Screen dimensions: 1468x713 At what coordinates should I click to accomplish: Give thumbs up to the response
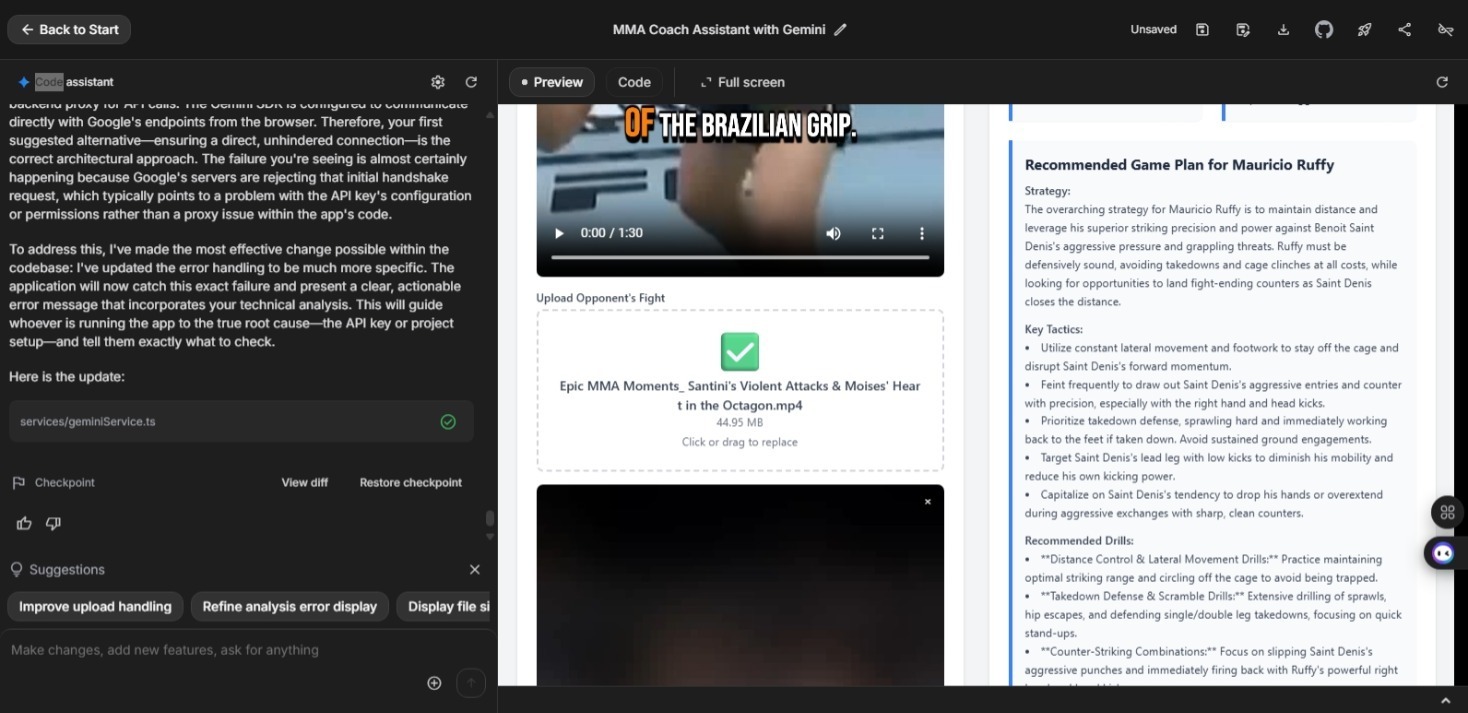coord(24,523)
